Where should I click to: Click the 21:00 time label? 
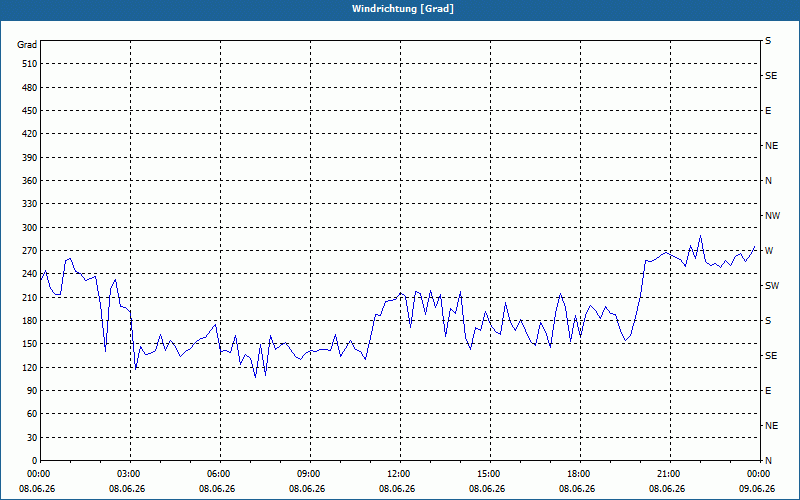tap(670, 474)
